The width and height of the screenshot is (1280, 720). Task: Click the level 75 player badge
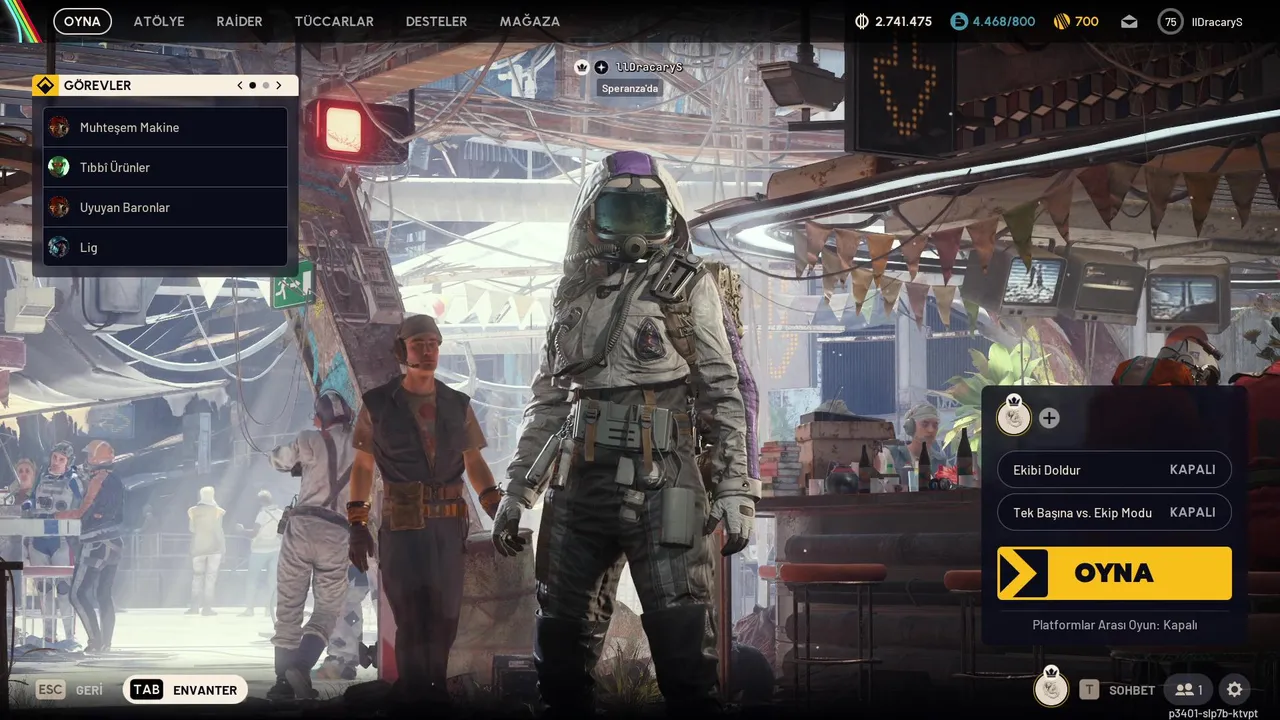coord(1170,21)
